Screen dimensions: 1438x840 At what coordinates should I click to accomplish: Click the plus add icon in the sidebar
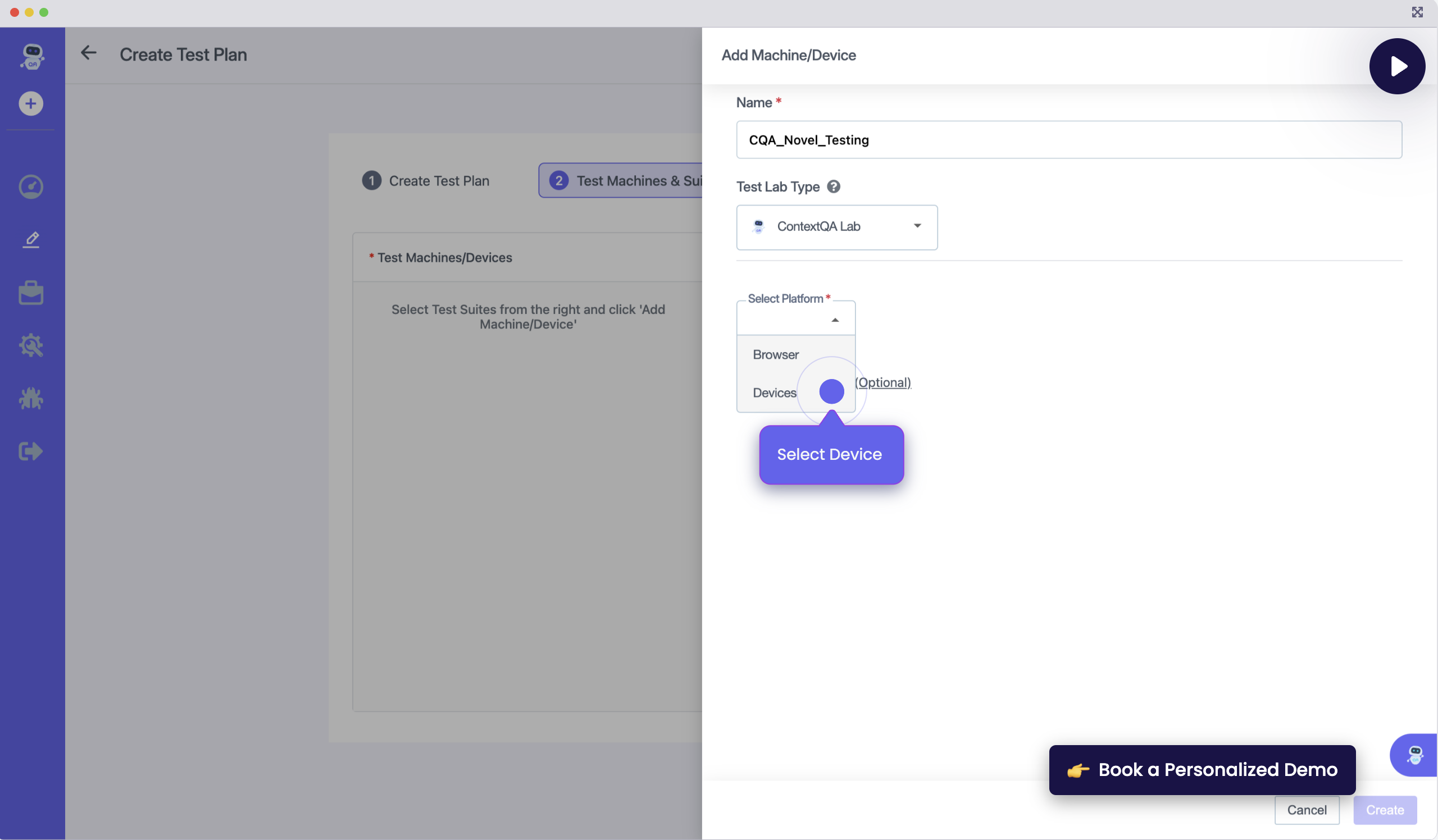(31, 104)
